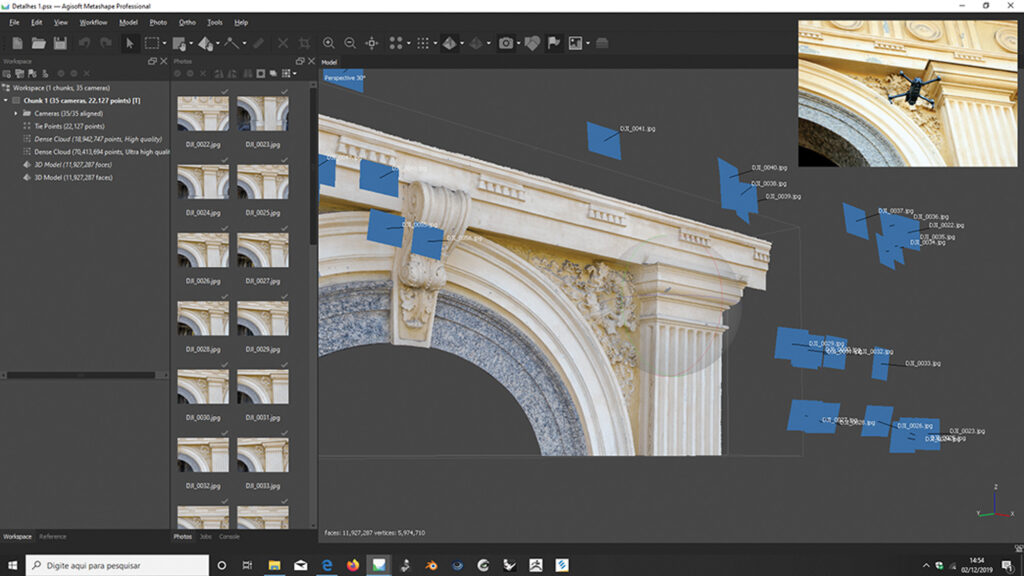Viewport: 1024px width, 576px height.
Task: Zoom in on the model view
Action: pos(328,43)
